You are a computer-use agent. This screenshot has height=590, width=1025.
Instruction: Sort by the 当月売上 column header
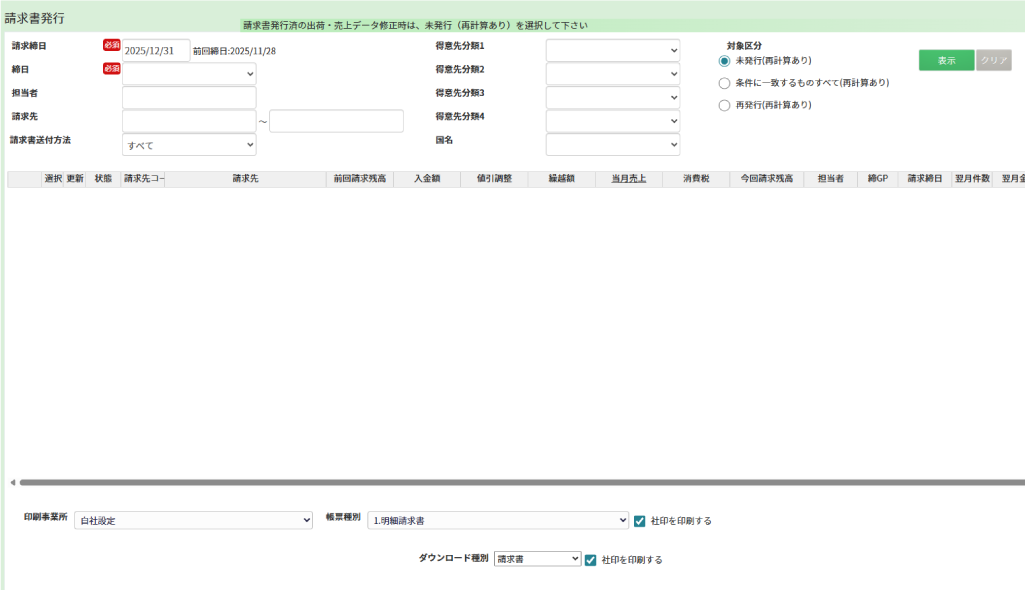[x=628, y=179]
